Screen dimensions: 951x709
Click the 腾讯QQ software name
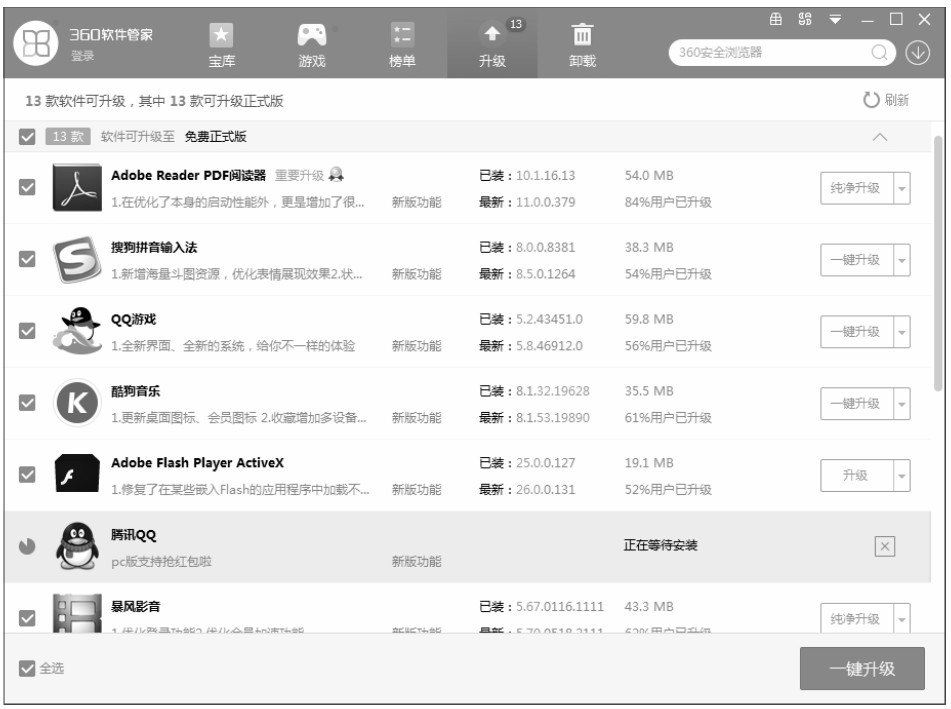pos(133,535)
